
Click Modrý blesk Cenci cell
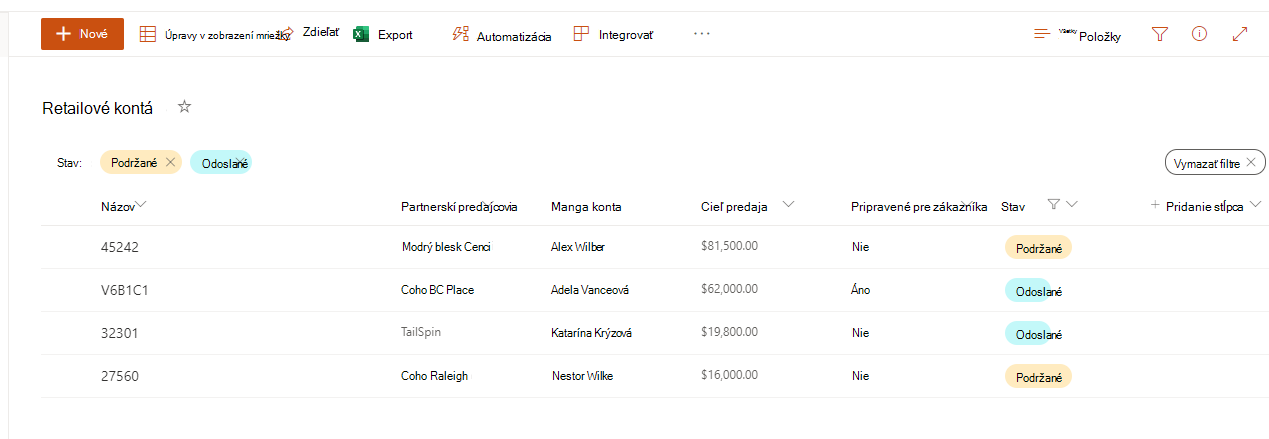[x=446, y=247]
